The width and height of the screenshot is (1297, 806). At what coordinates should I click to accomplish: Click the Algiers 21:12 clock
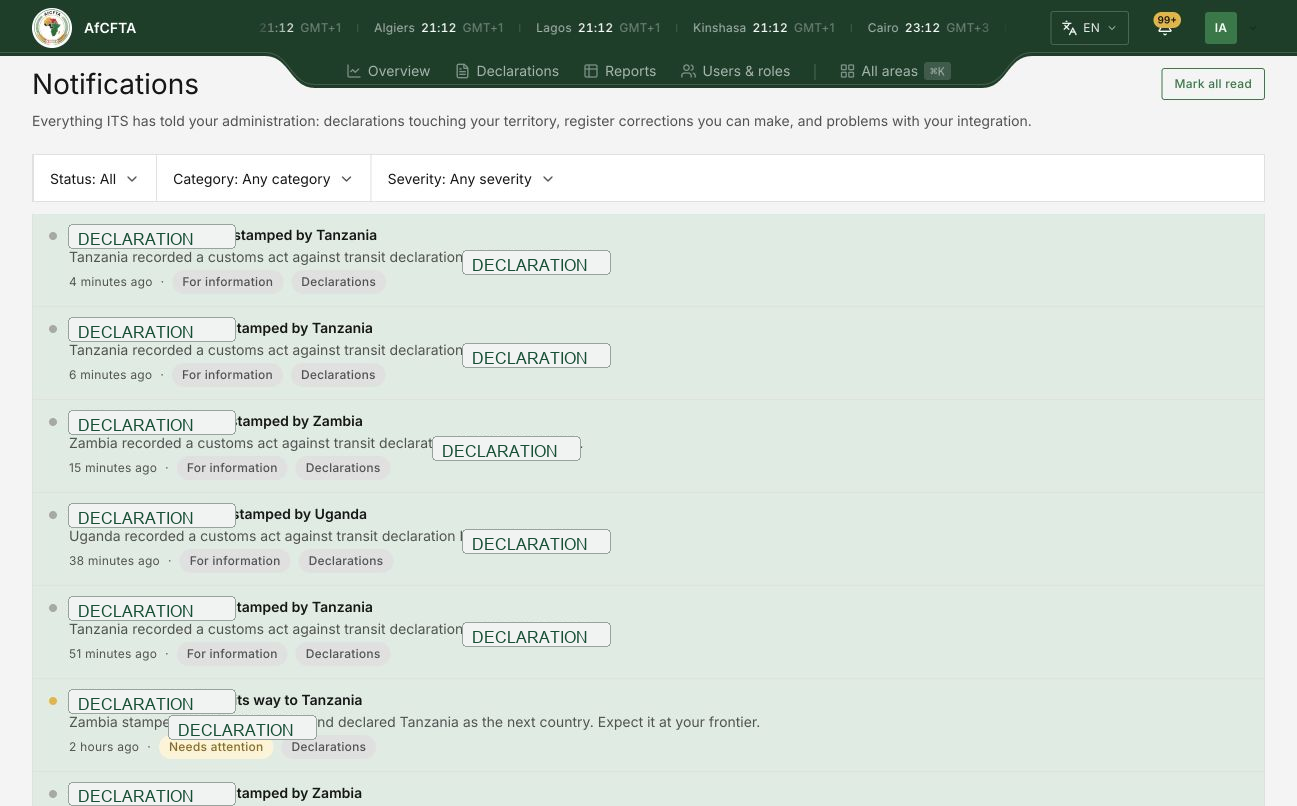click(x=438, y=28)
